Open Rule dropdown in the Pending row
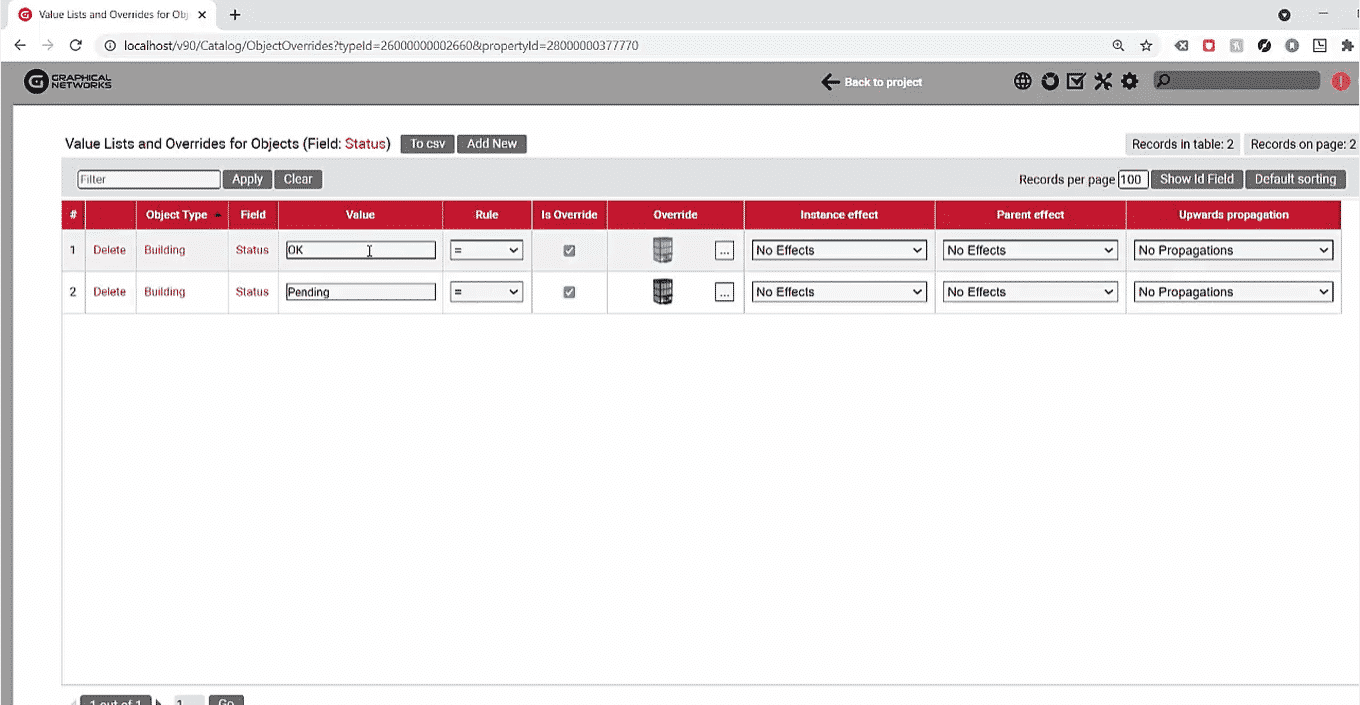 [x=486, y=292]
